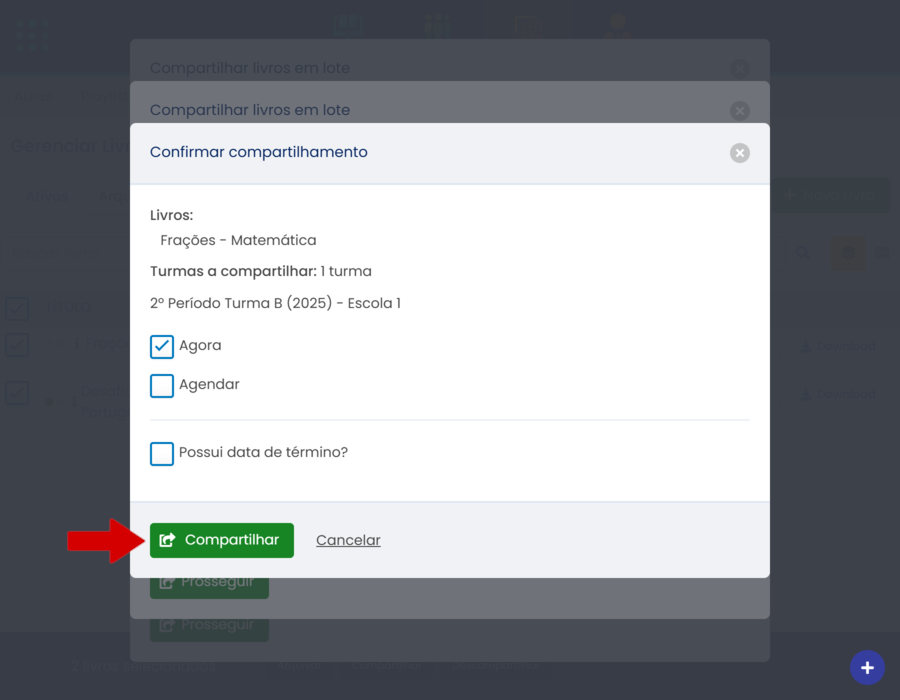The height and width of the screenshot is (700, 900).
Task: Toggle the bottom dimmed checkbox in the book list
Action: (17, 392)
